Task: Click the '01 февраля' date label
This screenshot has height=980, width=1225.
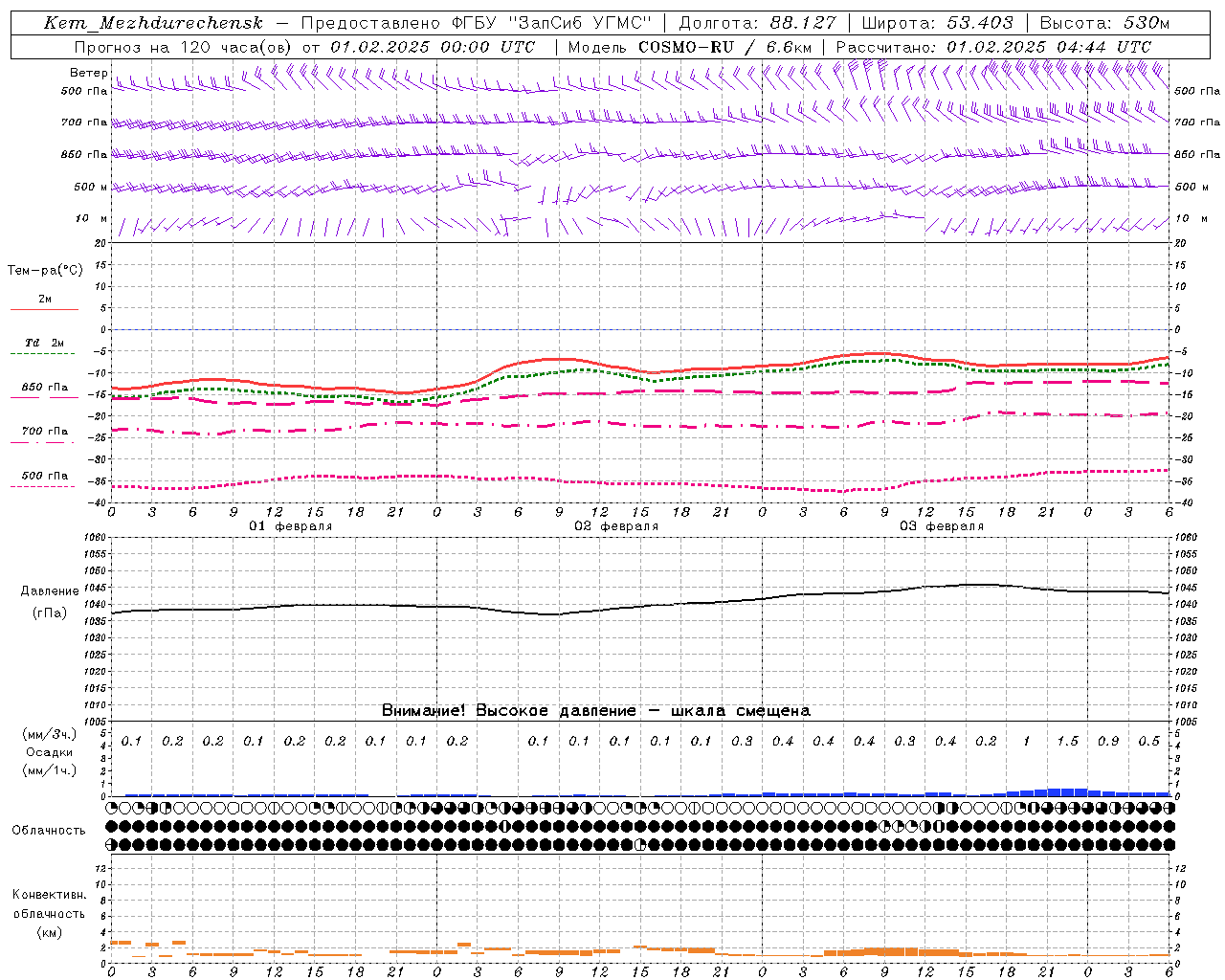Action: [291, 526]
